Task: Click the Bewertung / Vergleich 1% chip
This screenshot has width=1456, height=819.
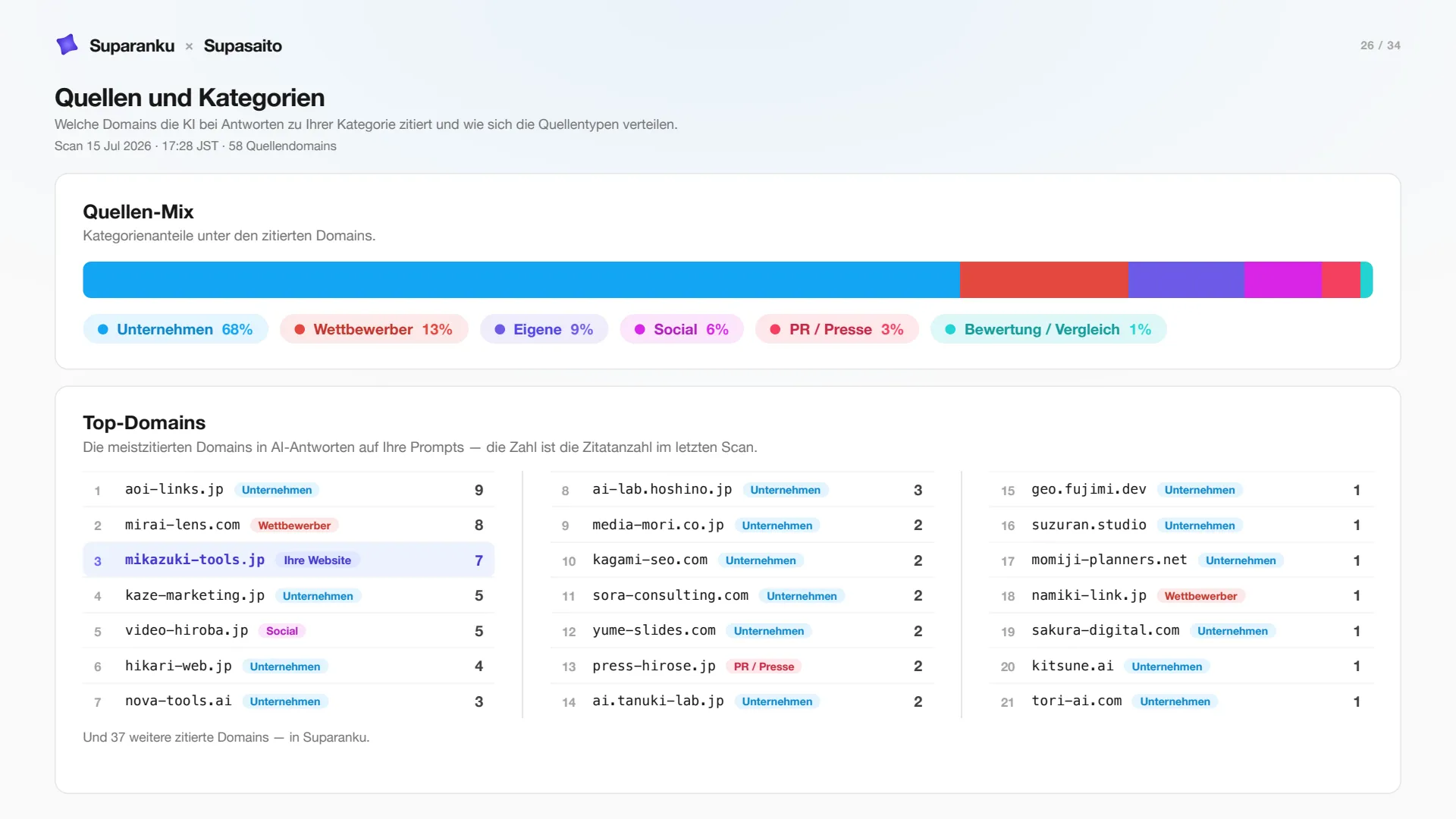Action: point(1048,329)
